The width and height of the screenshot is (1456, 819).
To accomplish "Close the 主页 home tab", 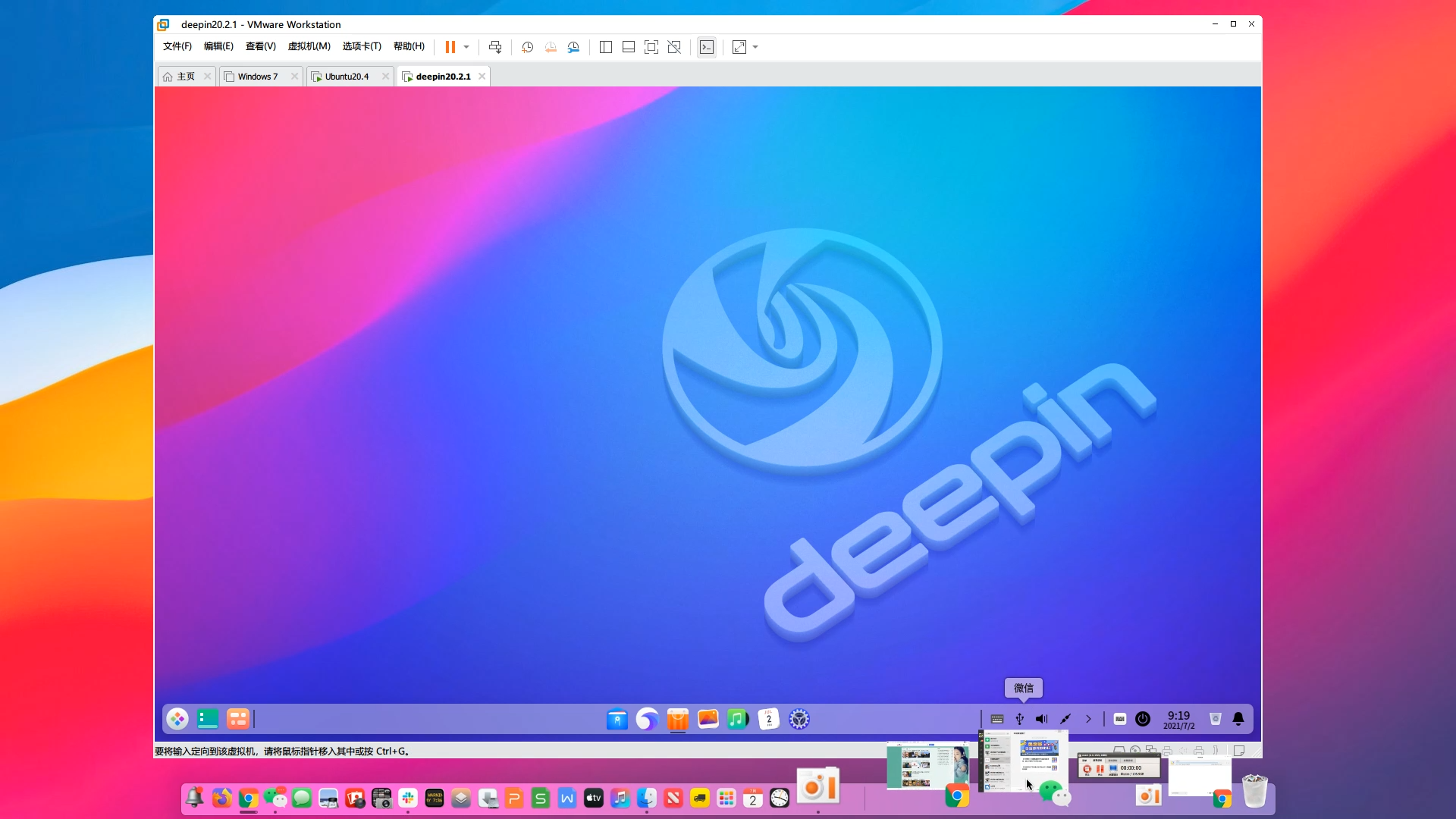I will click(x=207, y=77).
